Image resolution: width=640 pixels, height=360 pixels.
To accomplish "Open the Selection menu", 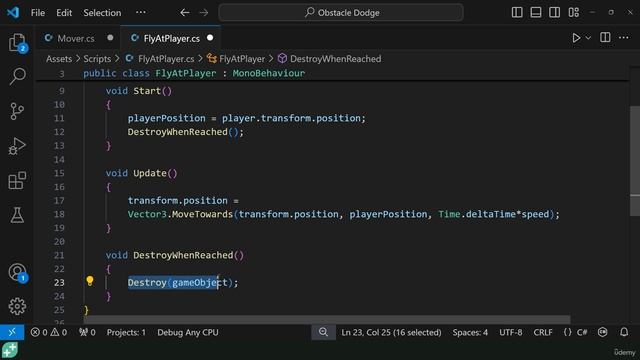I will tap(102, 13).
